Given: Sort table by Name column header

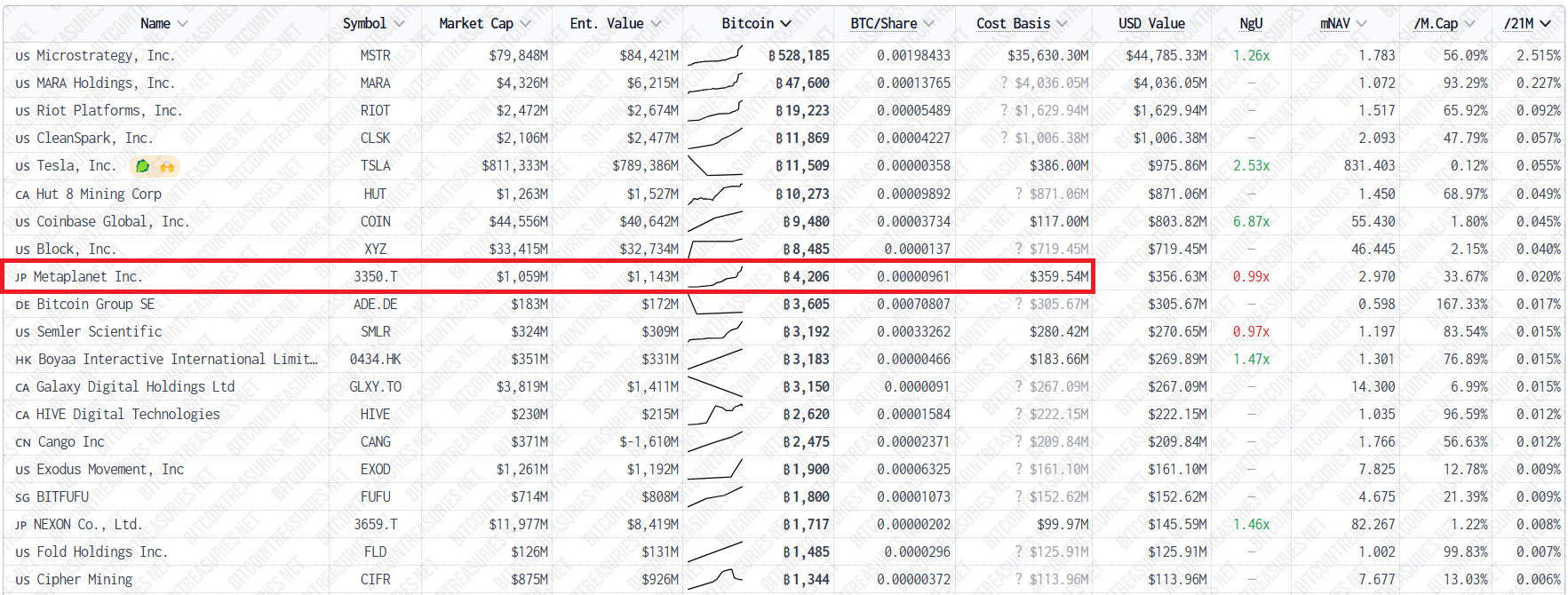Looking at the screenshot, I should tap(163, 24).
